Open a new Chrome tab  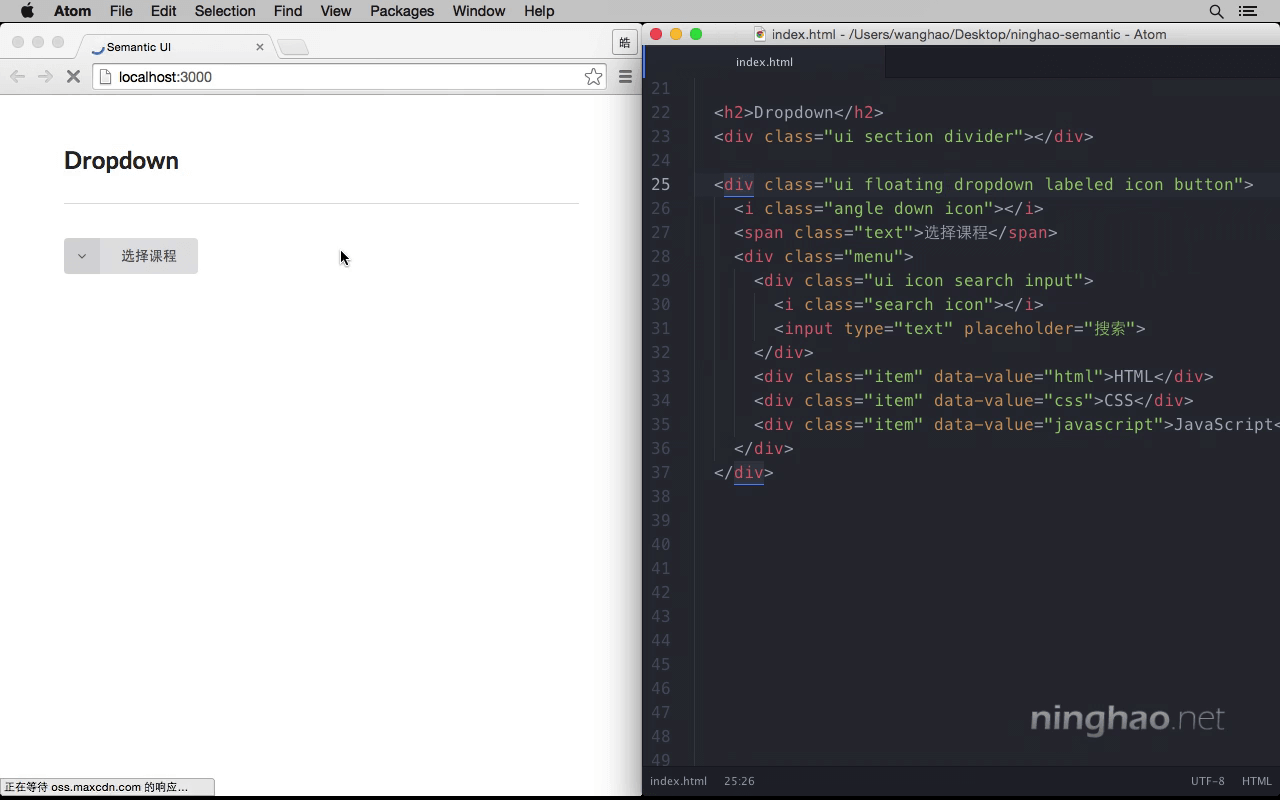[x=293, y=47]
